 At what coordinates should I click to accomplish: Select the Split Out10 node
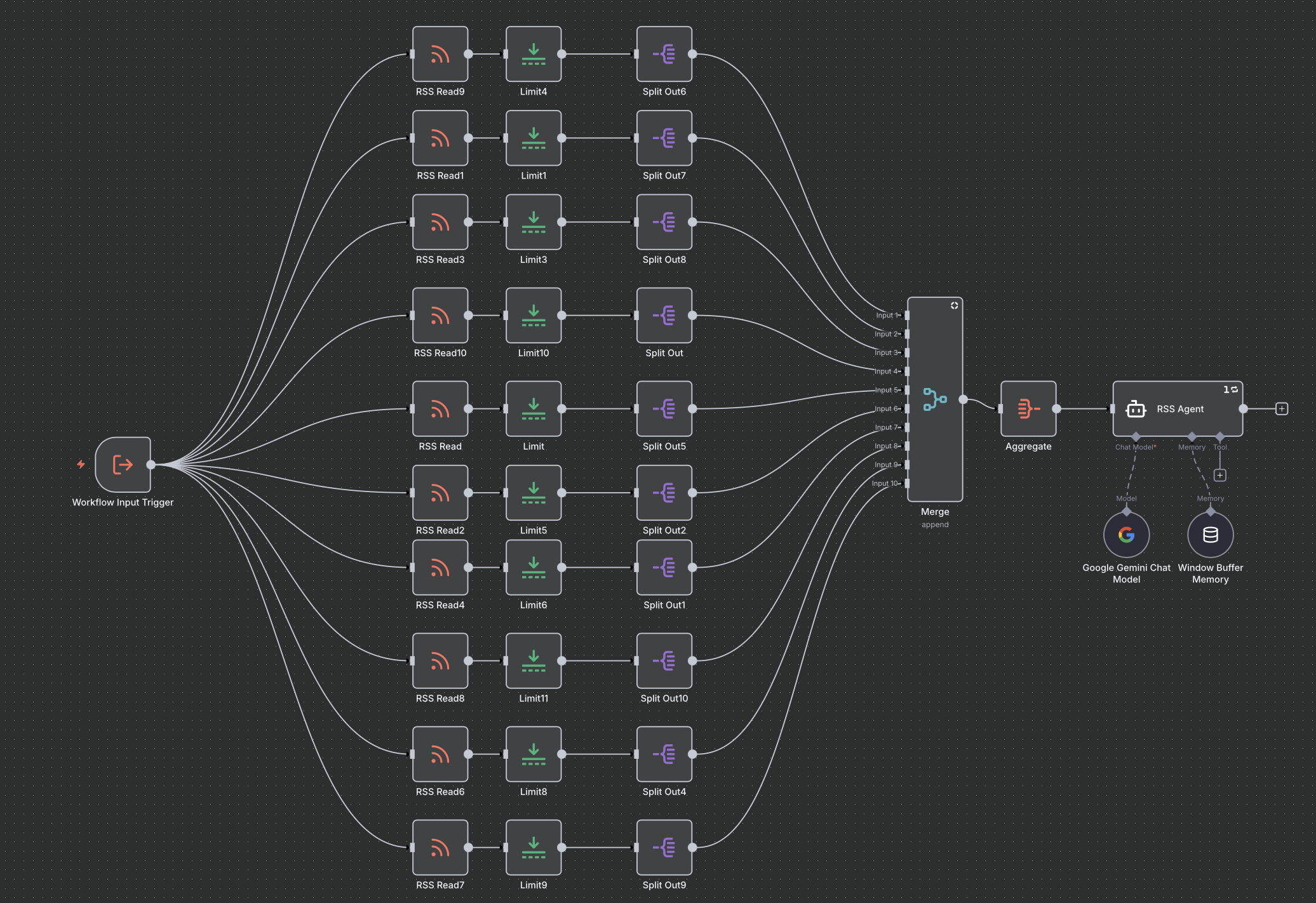pyautogui.click(x=664, y=660)
